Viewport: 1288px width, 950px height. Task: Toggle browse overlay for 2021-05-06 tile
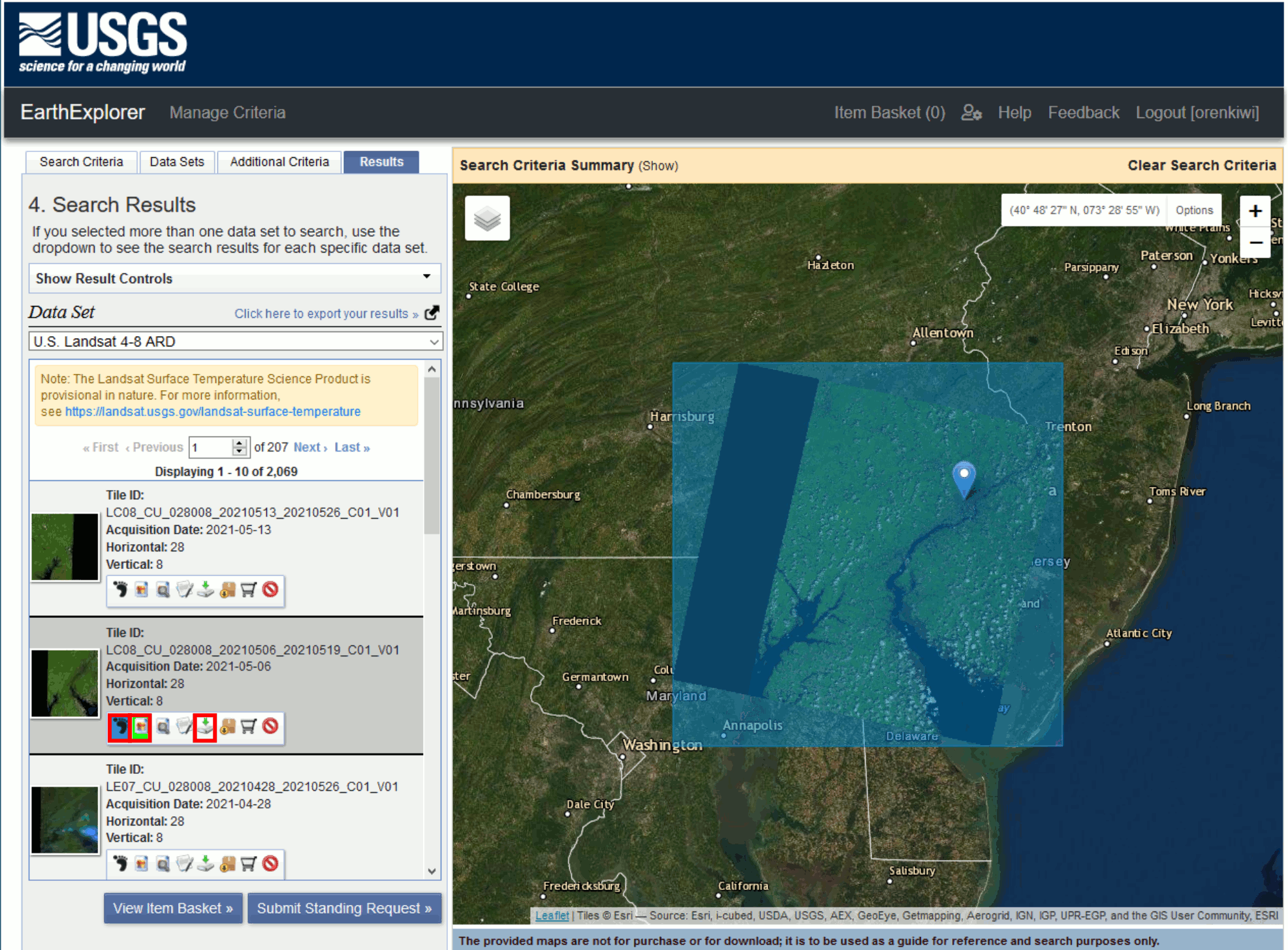coord(141,726)
